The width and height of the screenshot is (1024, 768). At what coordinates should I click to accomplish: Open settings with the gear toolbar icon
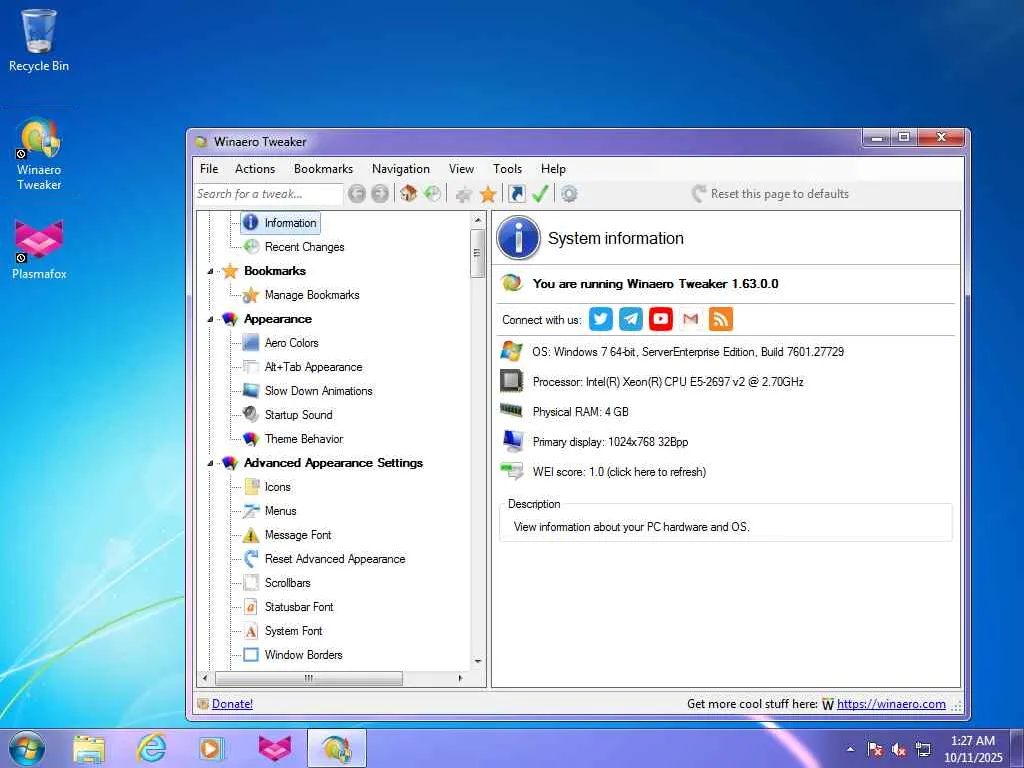click(569, 194)
